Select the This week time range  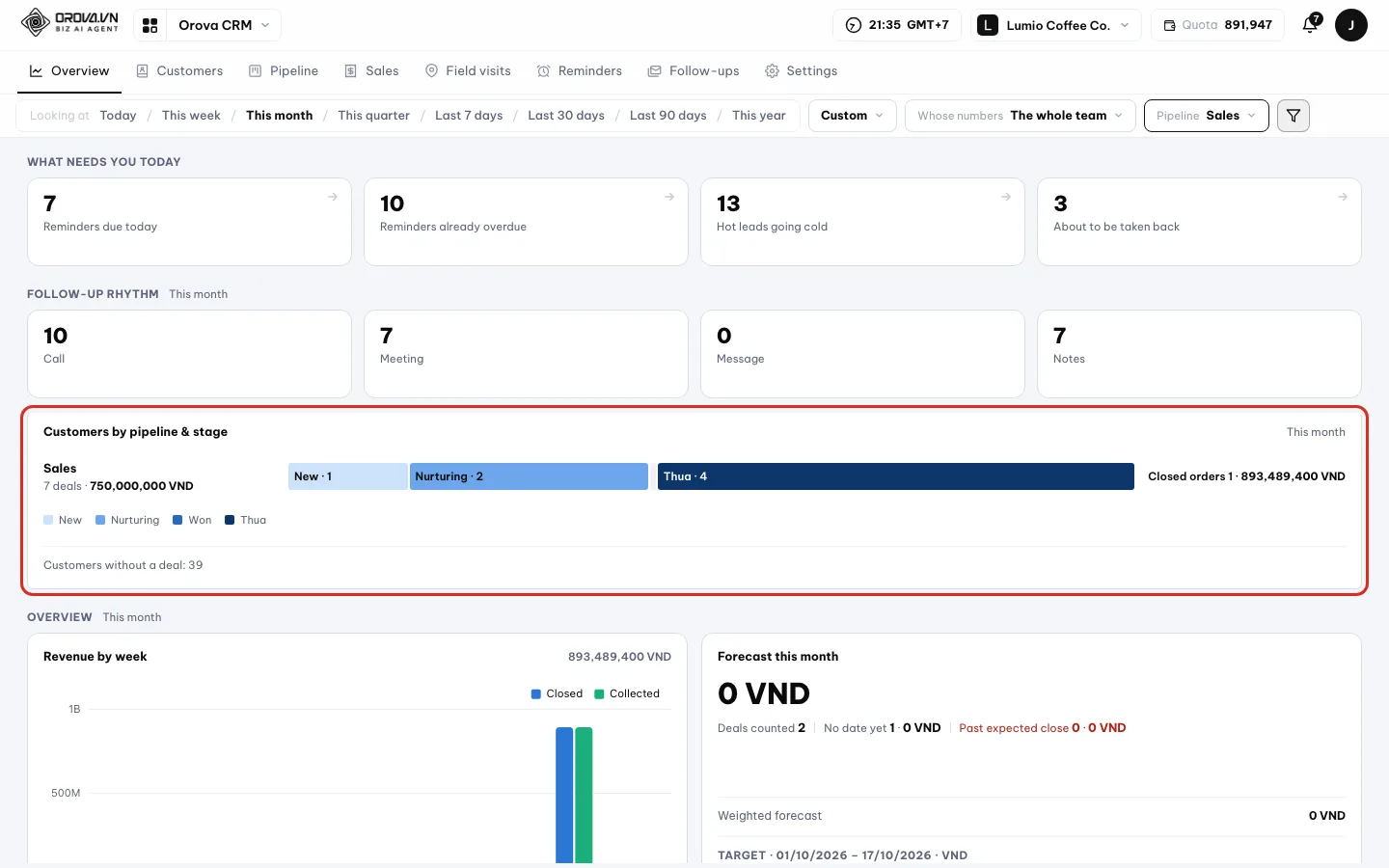[x=191, y=116]
